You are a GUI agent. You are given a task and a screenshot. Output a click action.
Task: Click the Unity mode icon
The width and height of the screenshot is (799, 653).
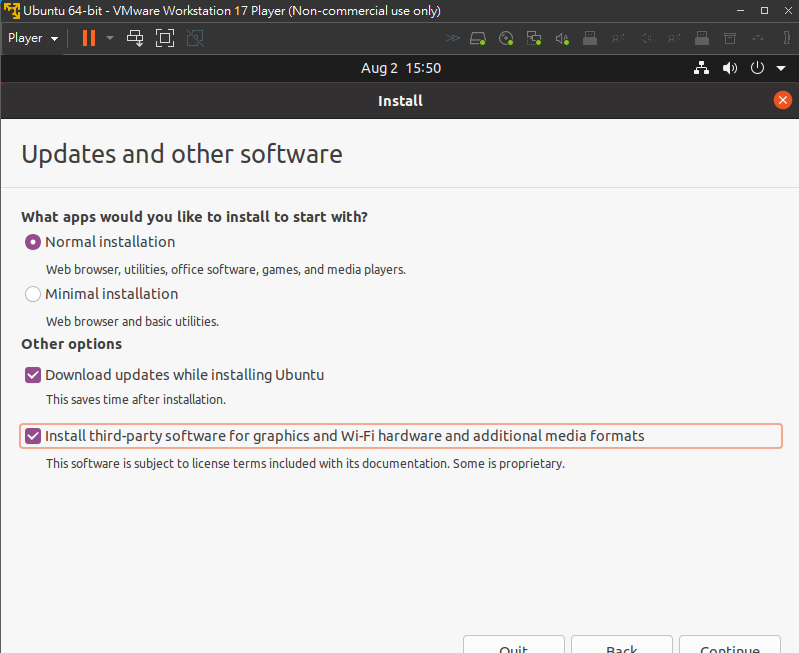pyautogui.click(x=195, y=38)
